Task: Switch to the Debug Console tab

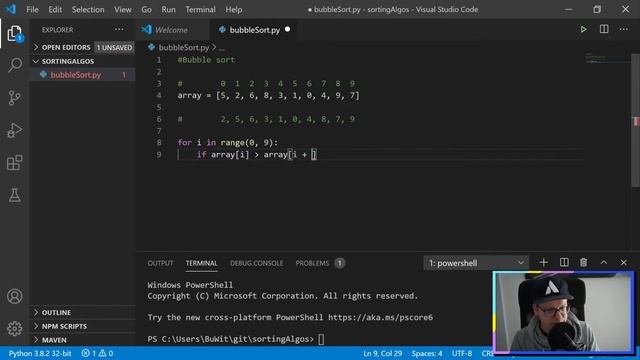Action: (x=256, y=263)
